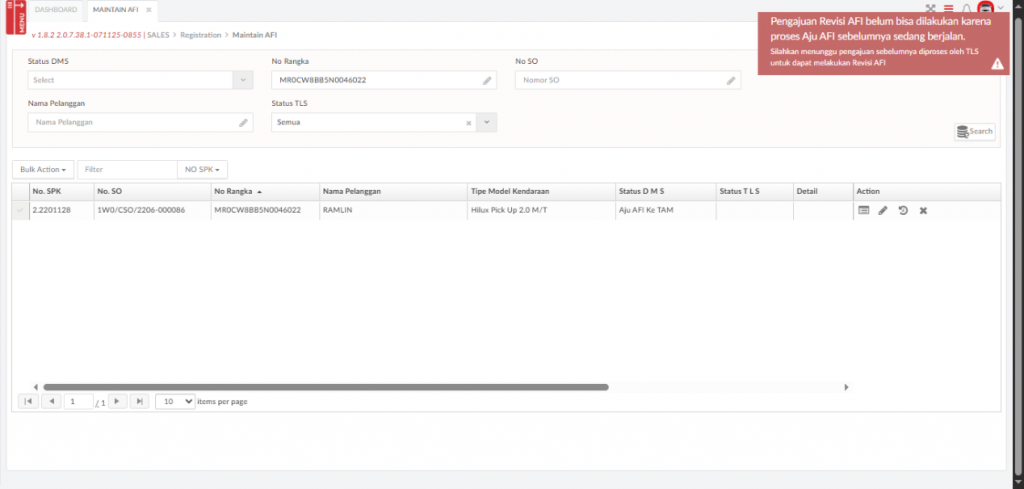1024x489 pixels.
Task: Click the red hamburger list icon
Action: 948,9
